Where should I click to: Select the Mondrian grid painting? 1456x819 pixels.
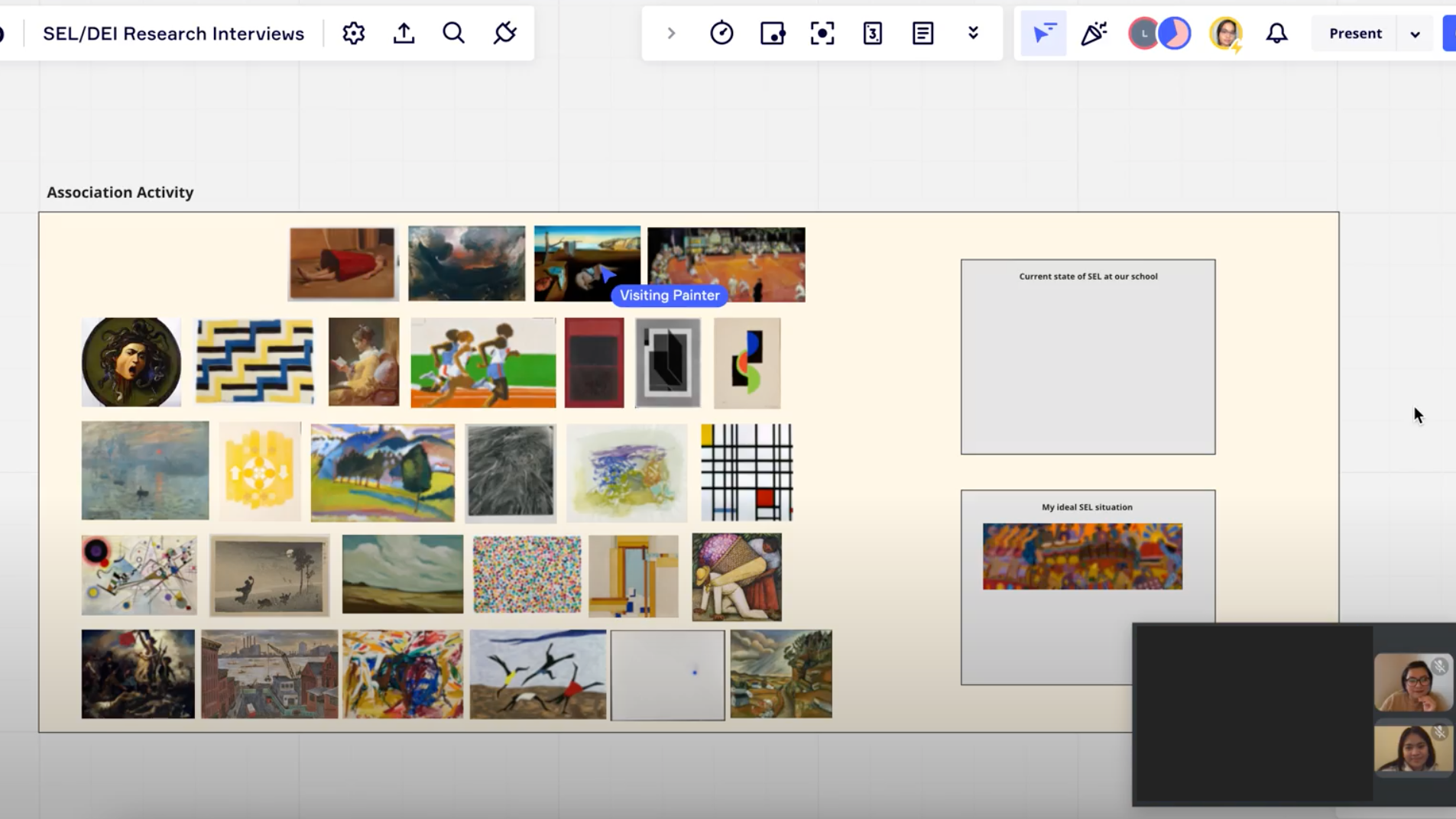click(747, 472)
